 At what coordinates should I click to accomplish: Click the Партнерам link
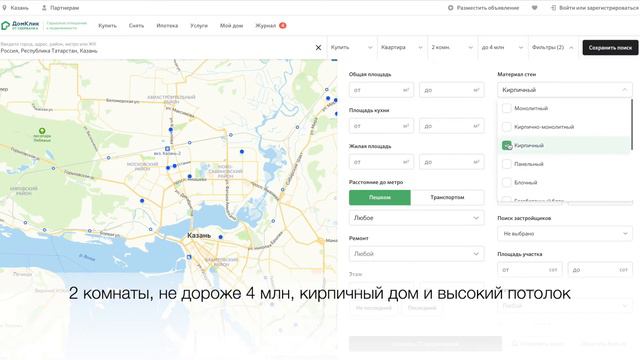(64, 8)
